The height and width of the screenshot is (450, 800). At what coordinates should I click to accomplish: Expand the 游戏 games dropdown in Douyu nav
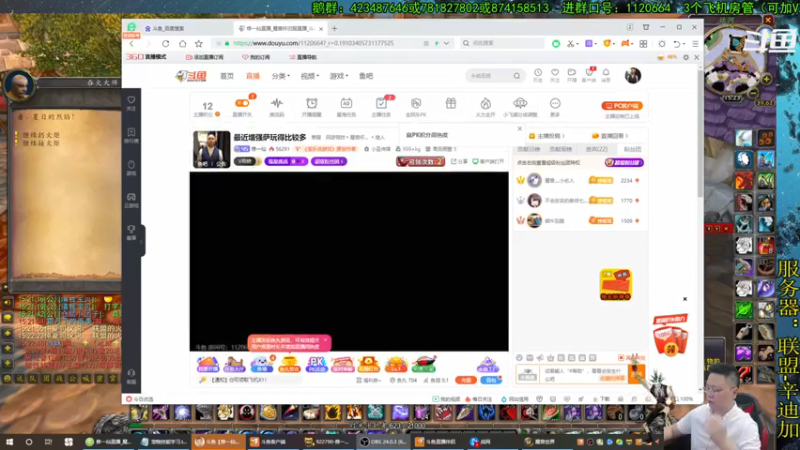(338, 76)
